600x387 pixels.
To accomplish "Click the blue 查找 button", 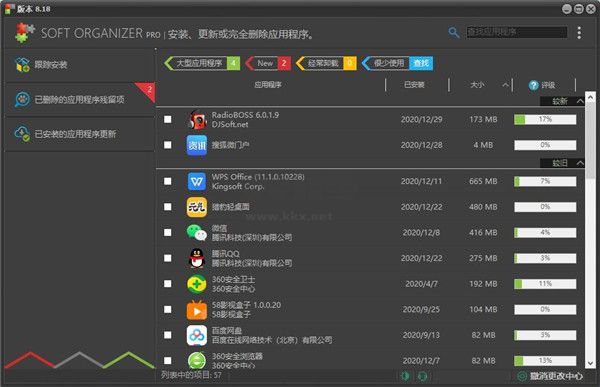I will tap(421, 63).
